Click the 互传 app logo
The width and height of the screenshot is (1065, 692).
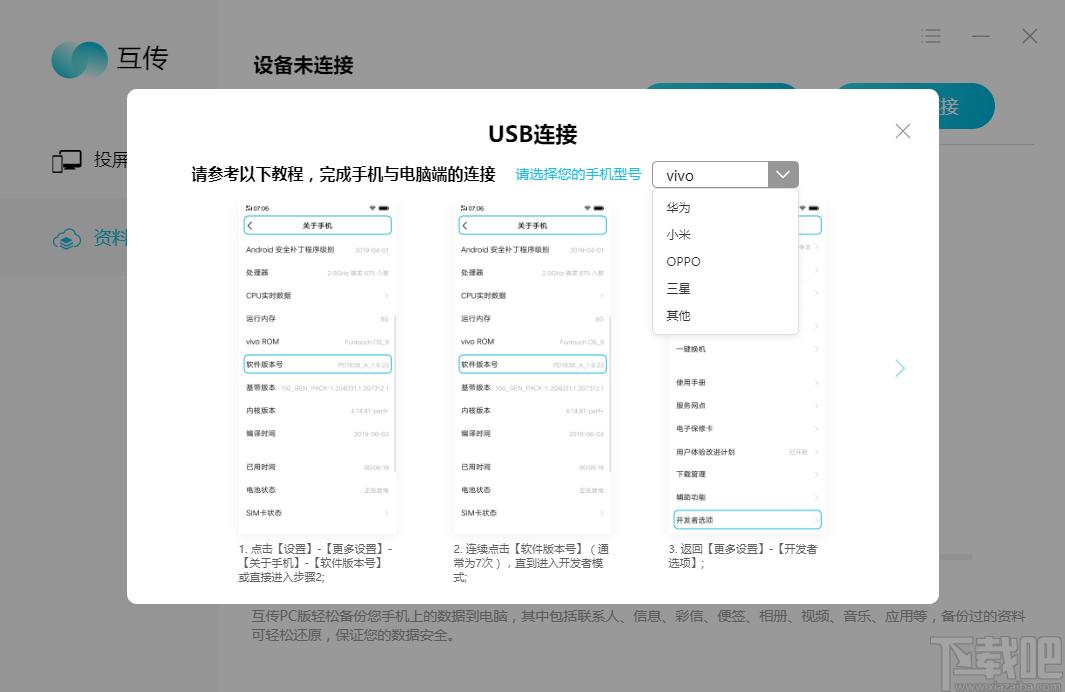tap(109, 59)
